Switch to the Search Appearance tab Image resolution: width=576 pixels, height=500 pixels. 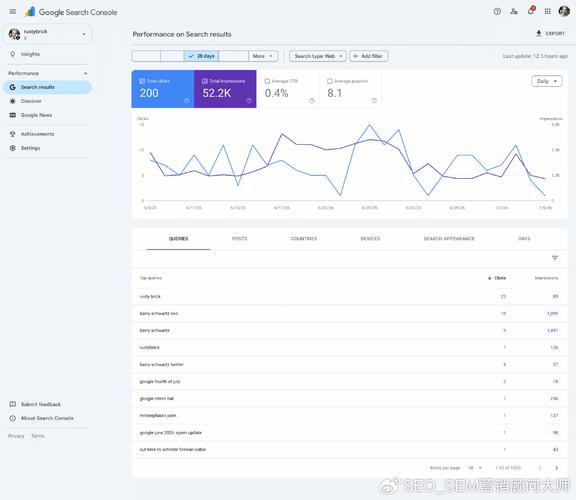(449, 239)
